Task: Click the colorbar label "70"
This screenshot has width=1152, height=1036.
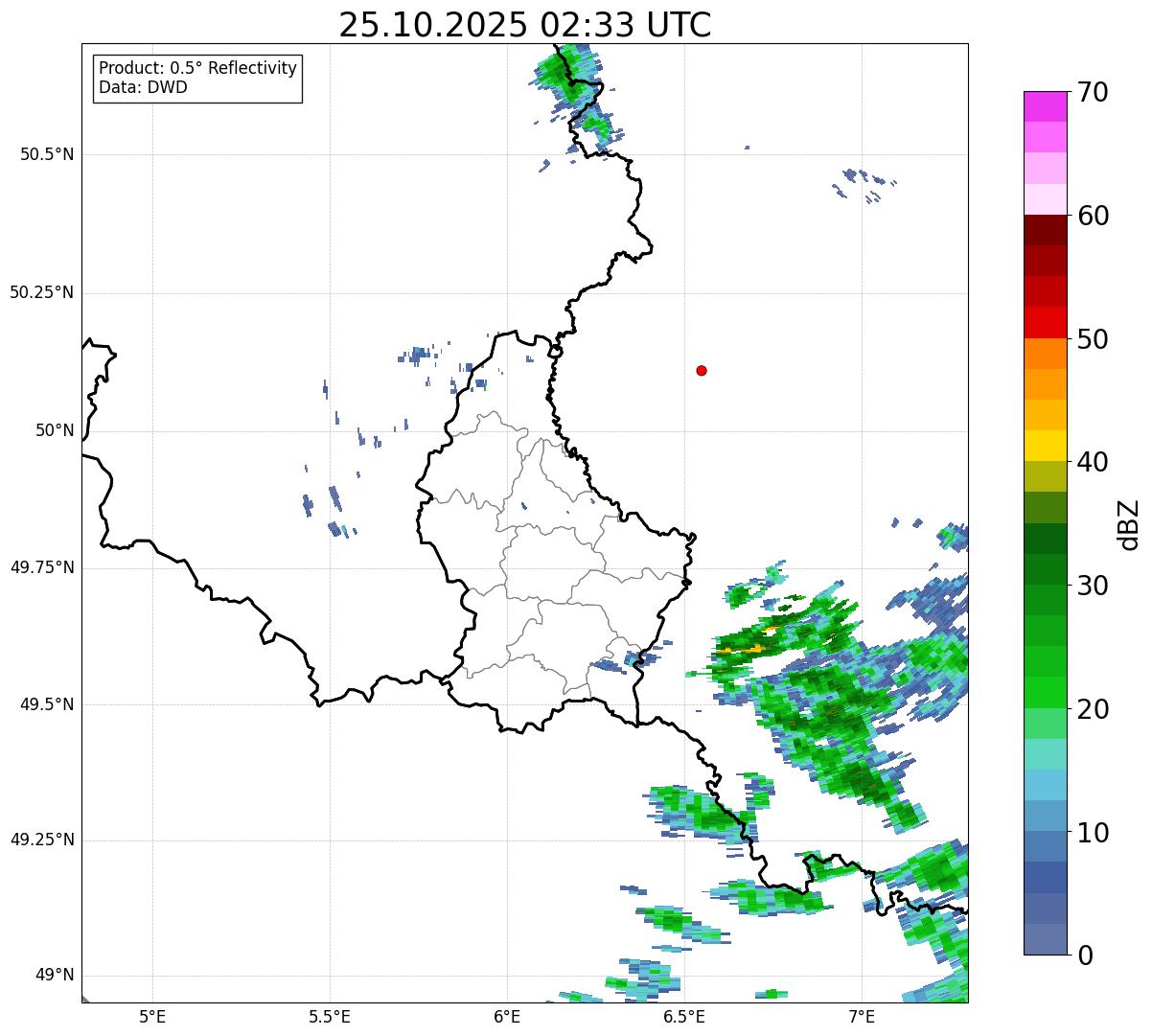Action: click(x=1093, y=92)
